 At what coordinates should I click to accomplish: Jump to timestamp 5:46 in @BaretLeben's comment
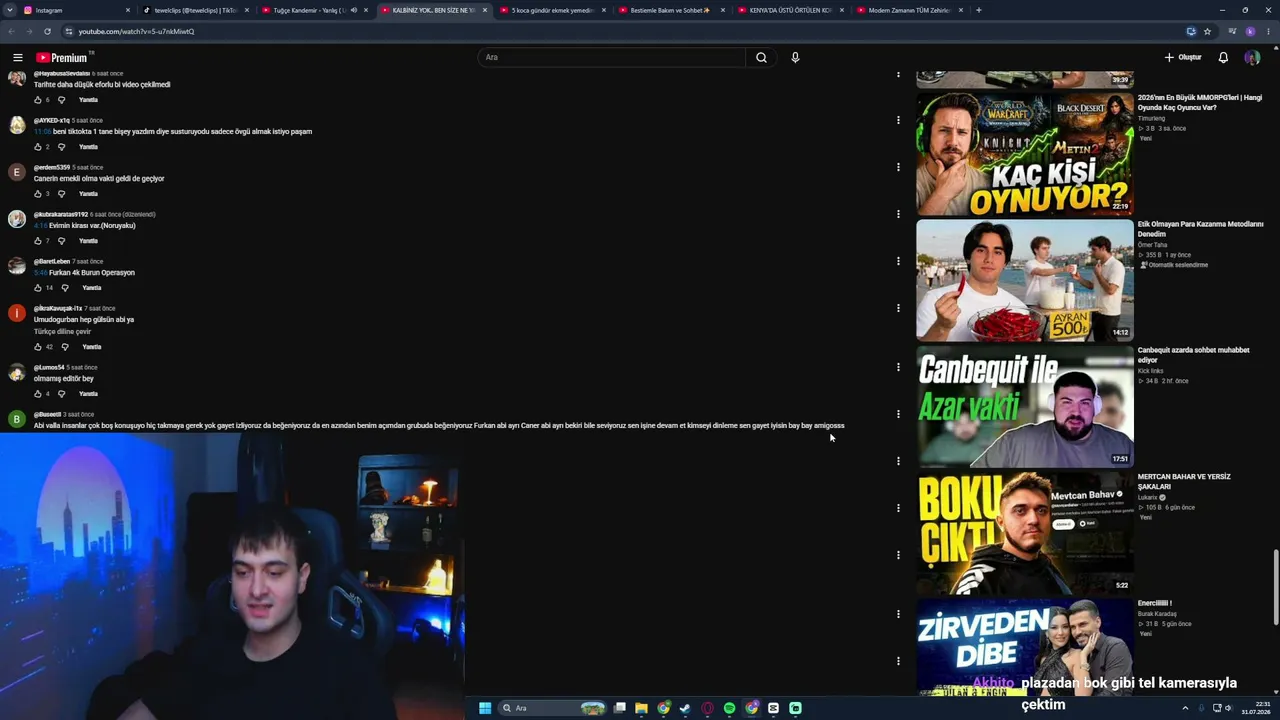pyautogui.click(x=41, y=273)
